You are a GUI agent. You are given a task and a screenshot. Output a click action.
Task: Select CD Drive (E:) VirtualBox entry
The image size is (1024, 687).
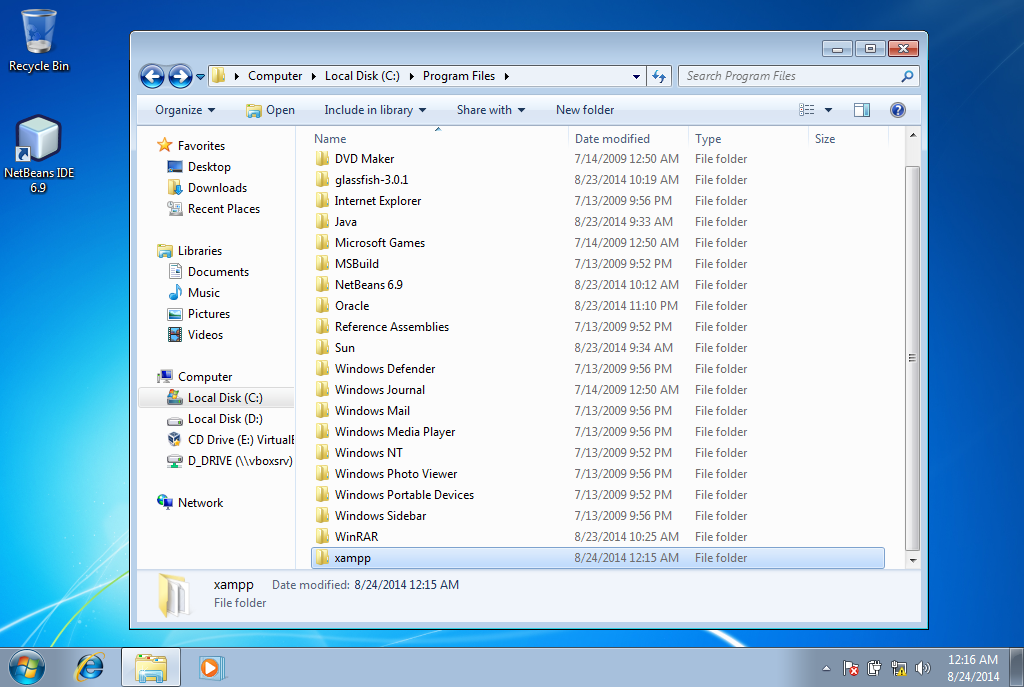[x=231, y=440]
